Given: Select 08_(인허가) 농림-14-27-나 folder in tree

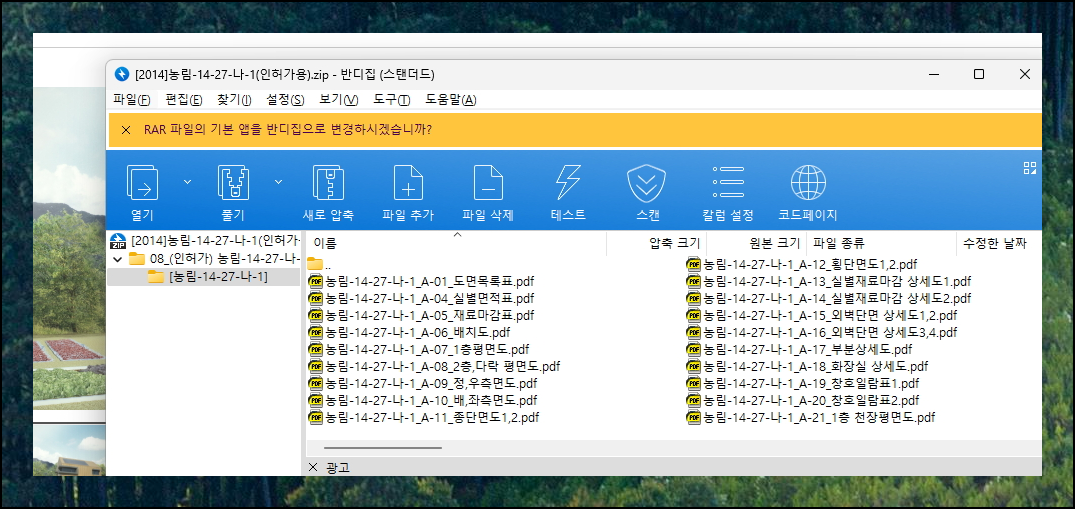Looking at the screenshot, I should coord(215,259).
